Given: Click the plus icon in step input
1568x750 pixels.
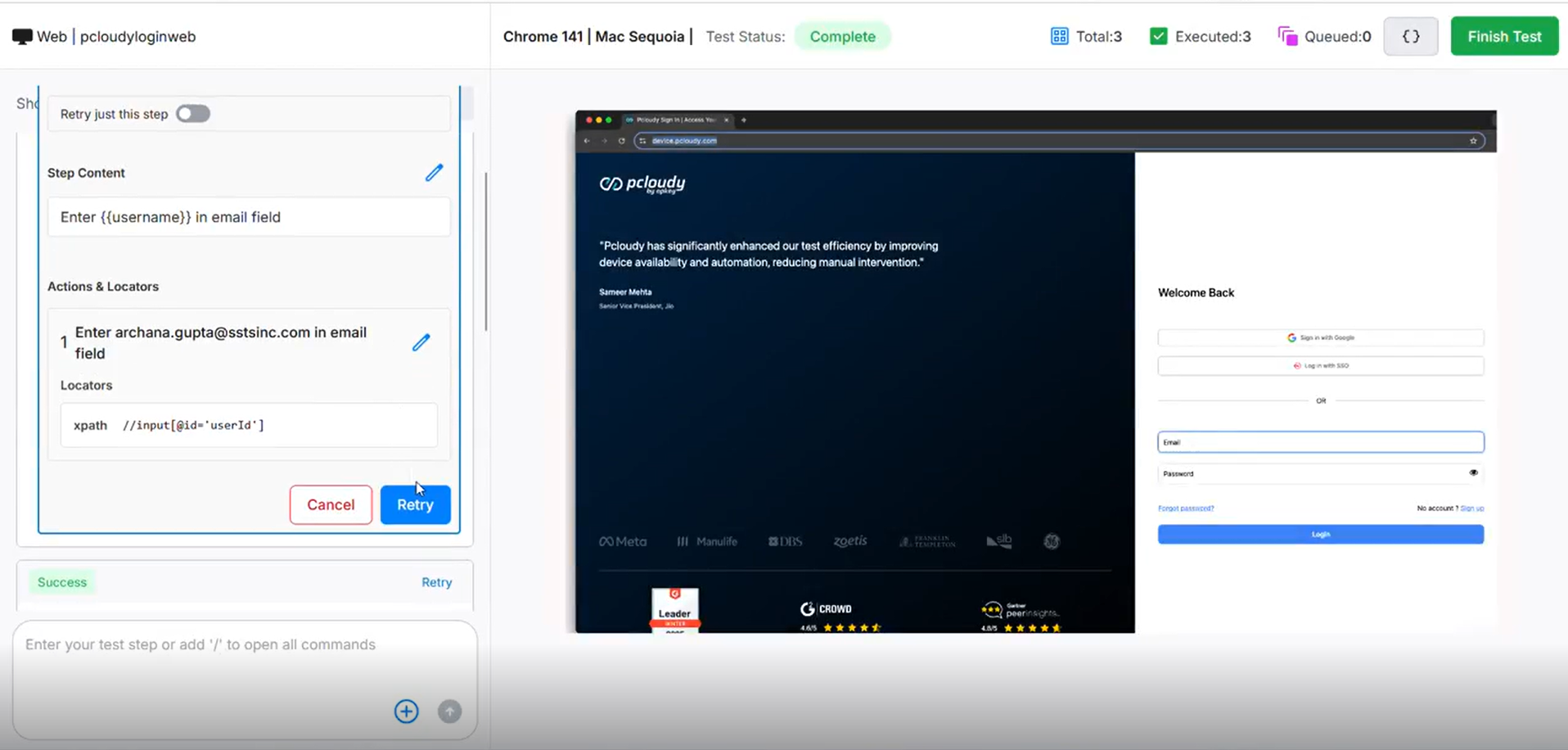Looking at the screenshot, I should (x=406, y=711).
